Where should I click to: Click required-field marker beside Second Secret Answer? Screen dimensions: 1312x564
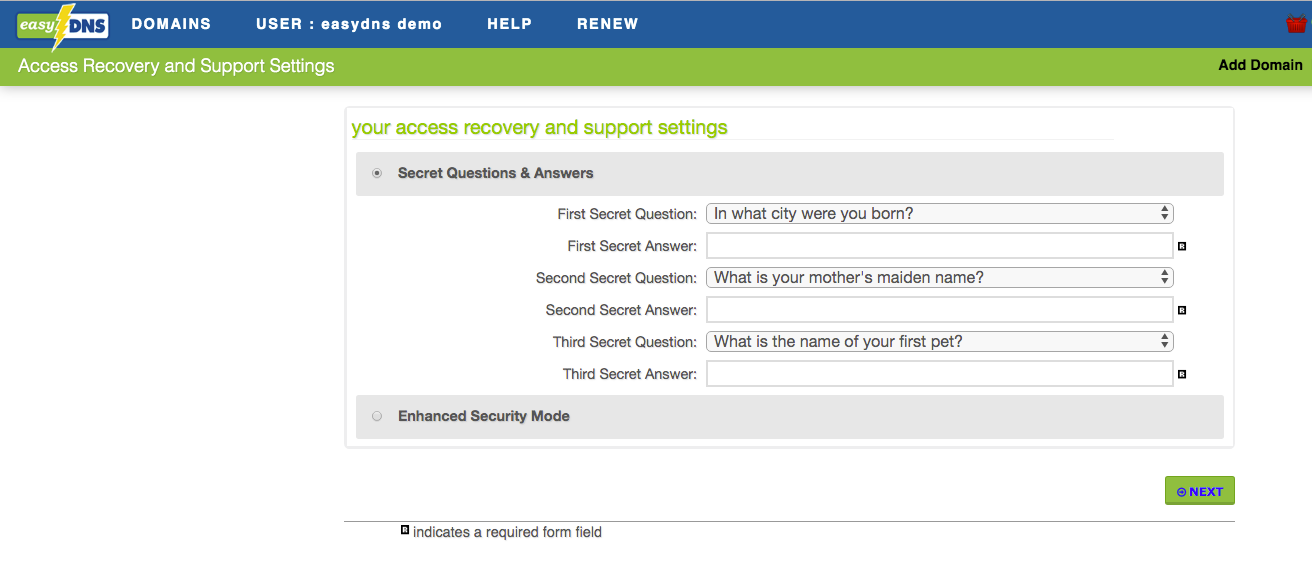1181,310
